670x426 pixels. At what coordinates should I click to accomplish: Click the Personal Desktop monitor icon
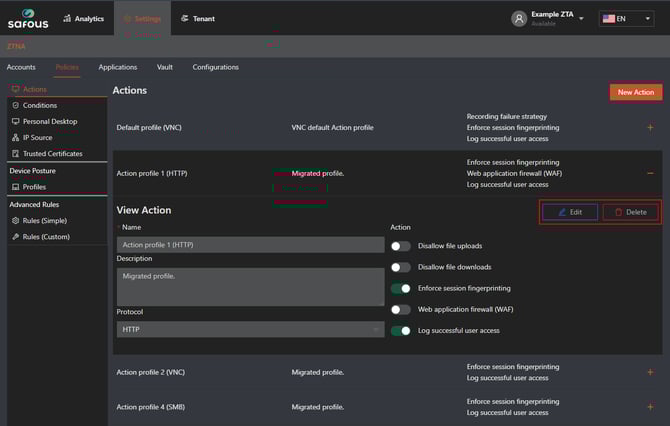[x=15, y=121]
